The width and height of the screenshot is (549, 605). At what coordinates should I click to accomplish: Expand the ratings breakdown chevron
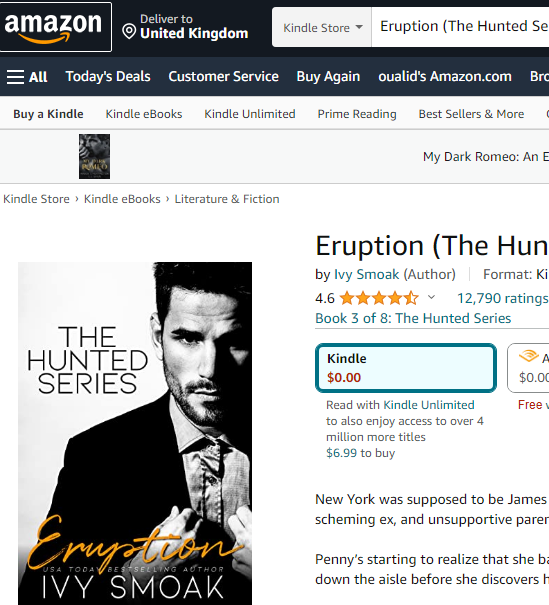[x=431, y=297]
